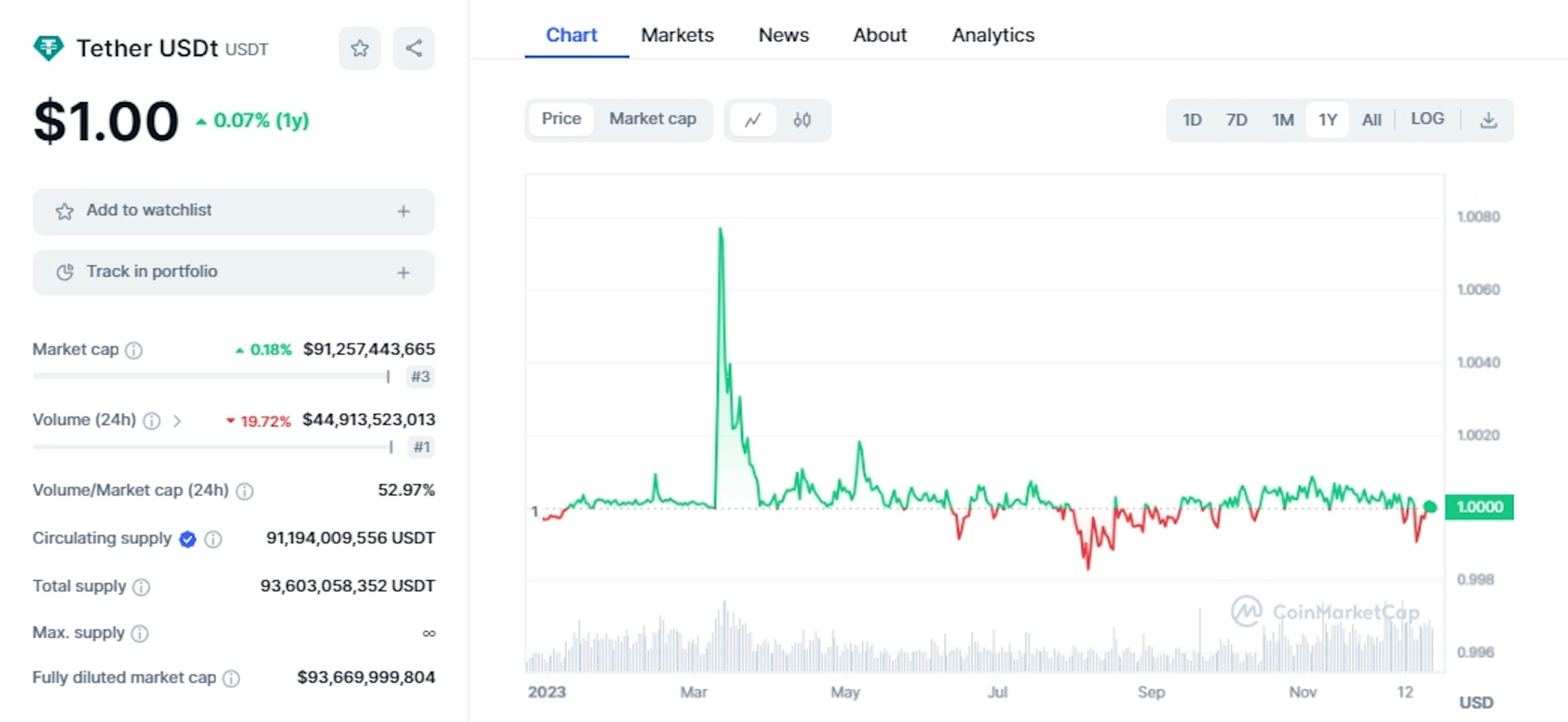Click Track in portfolio button
1568x722 pixels.
coord(233,271)
